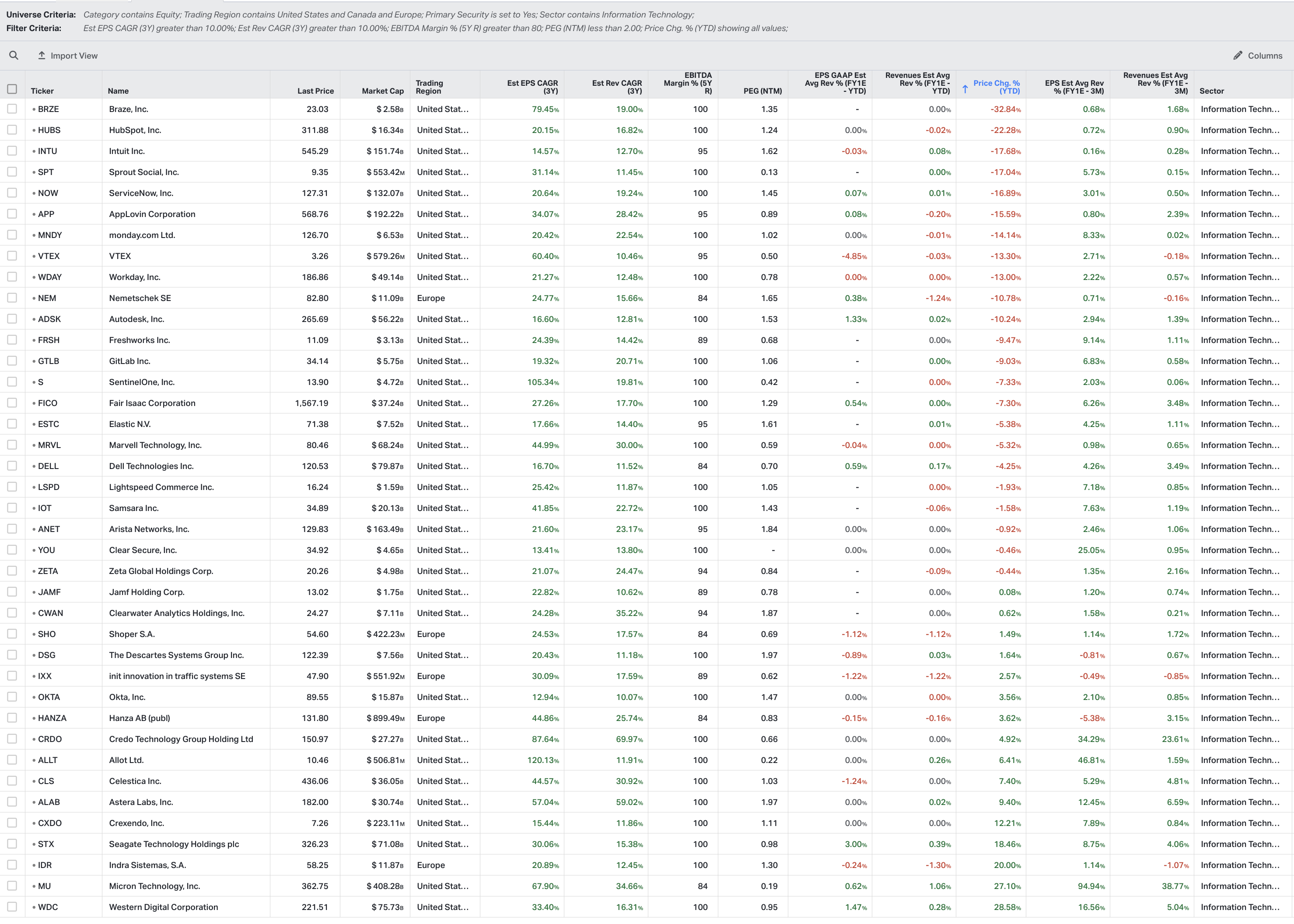
Task: Click the Columns pencil edit icon
Action: point(1238,55)
